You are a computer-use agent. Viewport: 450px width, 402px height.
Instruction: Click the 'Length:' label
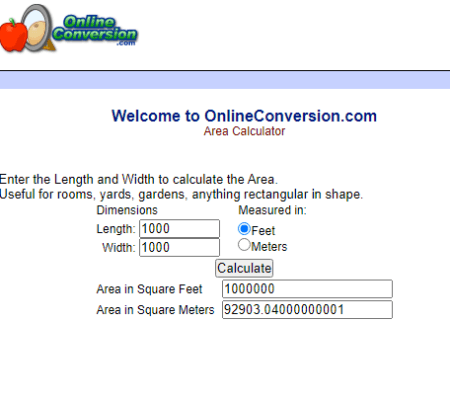(116, 229)
